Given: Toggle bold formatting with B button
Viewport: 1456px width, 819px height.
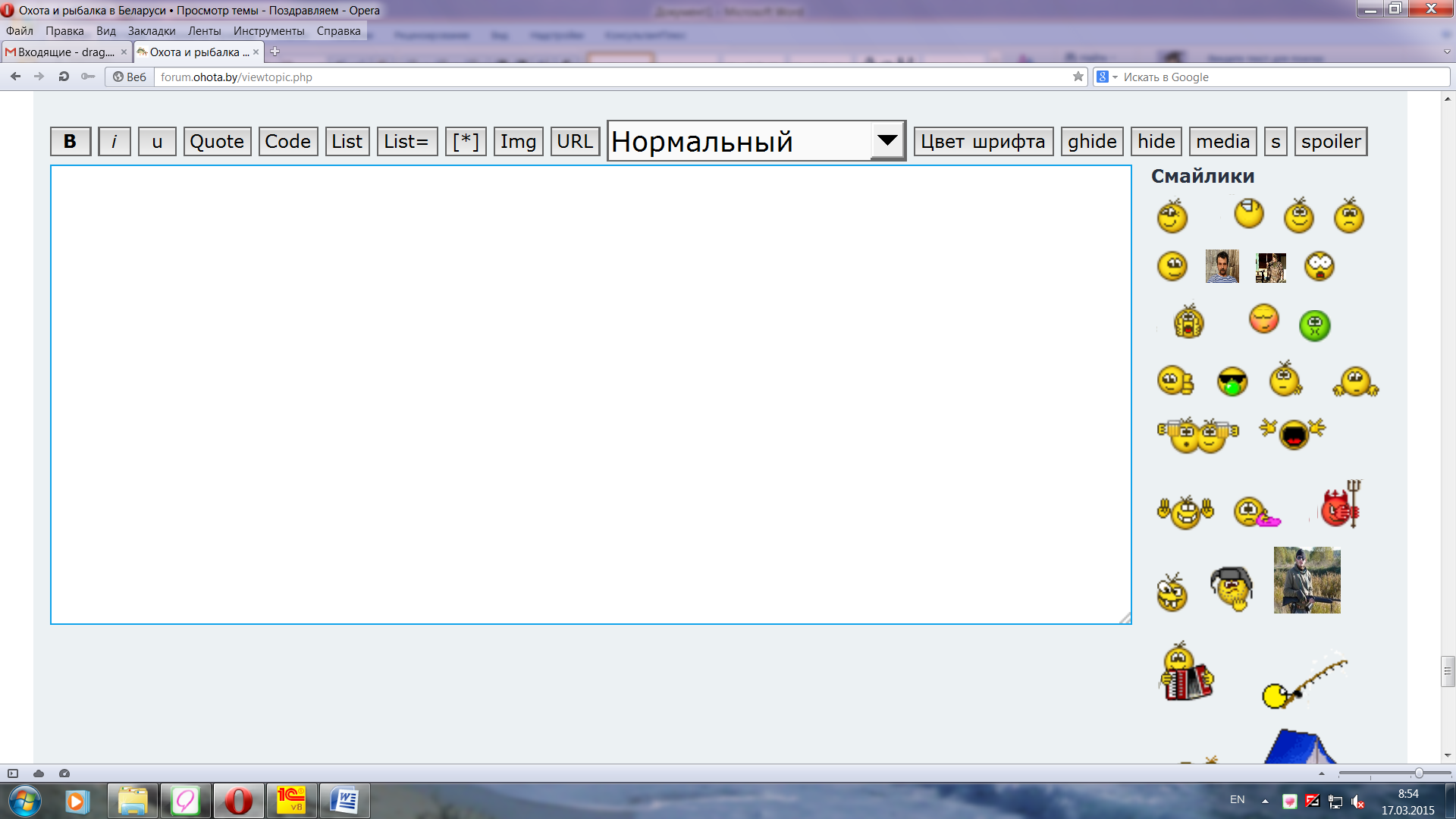Looking at the screenshot, I should 70,142.
